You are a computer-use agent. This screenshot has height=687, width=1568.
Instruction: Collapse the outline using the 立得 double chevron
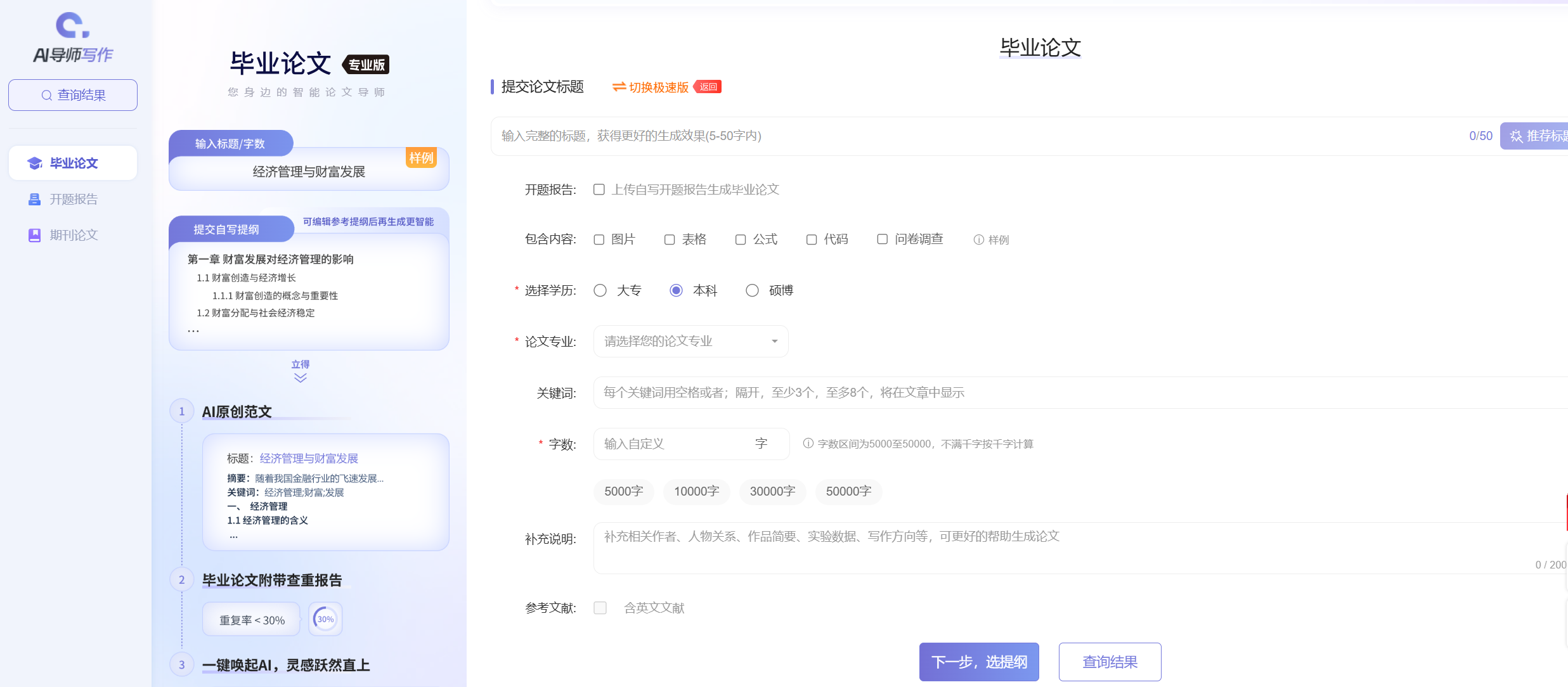299,376
